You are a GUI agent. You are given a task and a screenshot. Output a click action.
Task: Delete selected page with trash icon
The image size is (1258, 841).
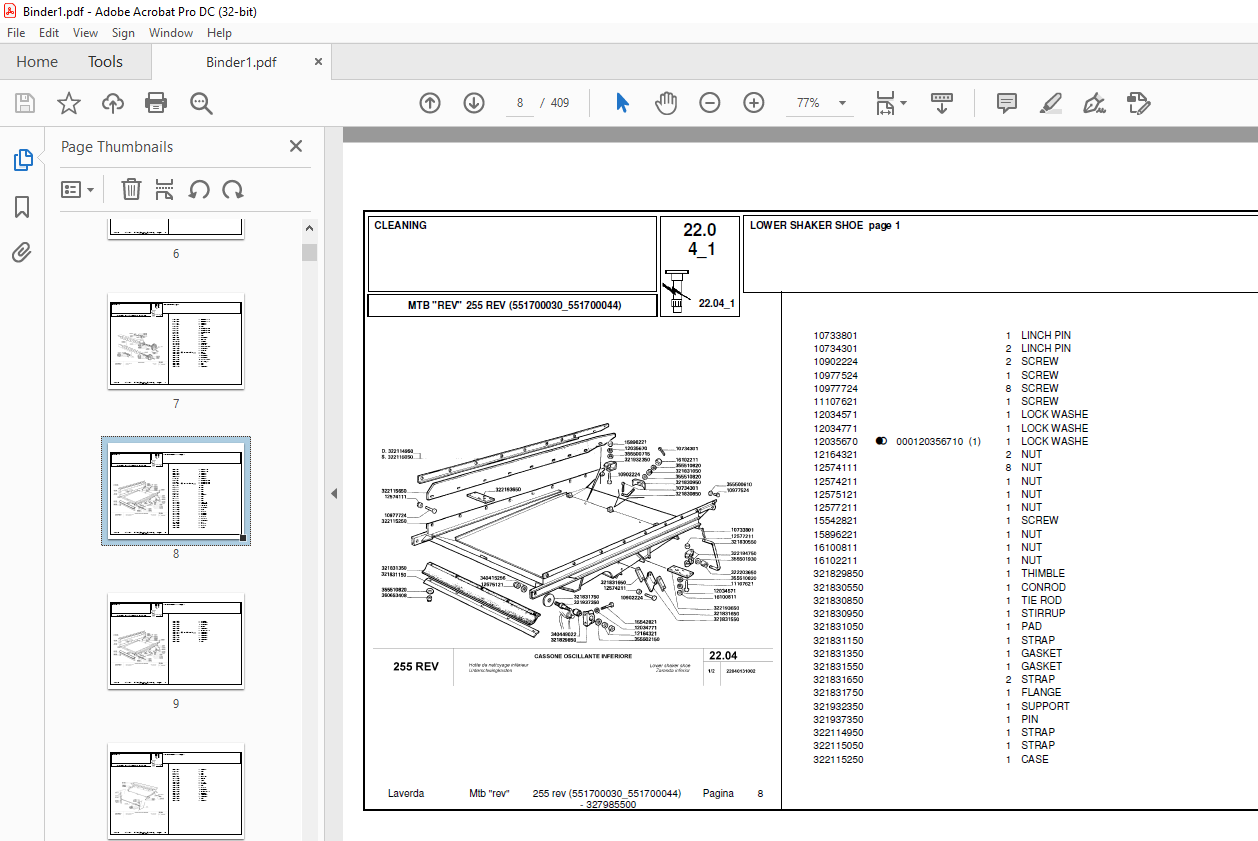(x=131, y=189)
